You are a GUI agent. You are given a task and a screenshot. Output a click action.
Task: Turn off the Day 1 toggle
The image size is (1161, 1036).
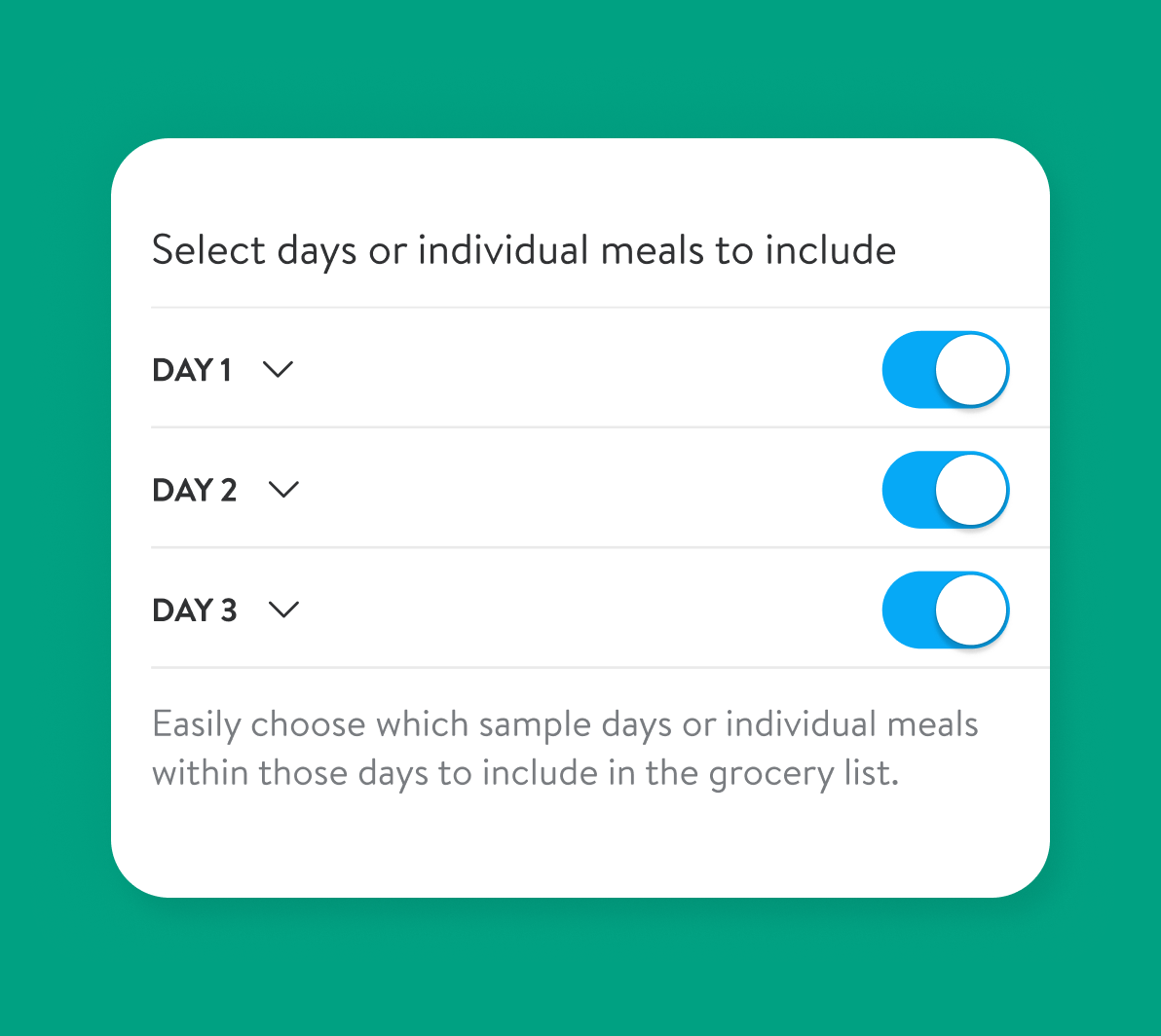click(945, 370)
